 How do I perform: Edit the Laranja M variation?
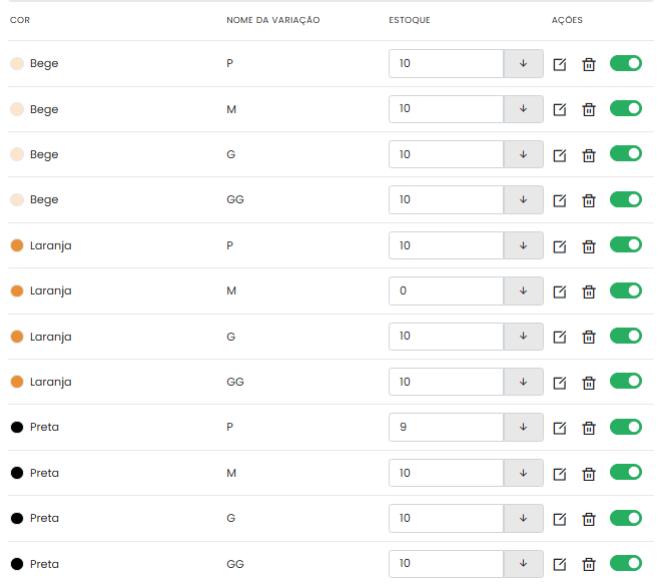[x=560, y=291]
